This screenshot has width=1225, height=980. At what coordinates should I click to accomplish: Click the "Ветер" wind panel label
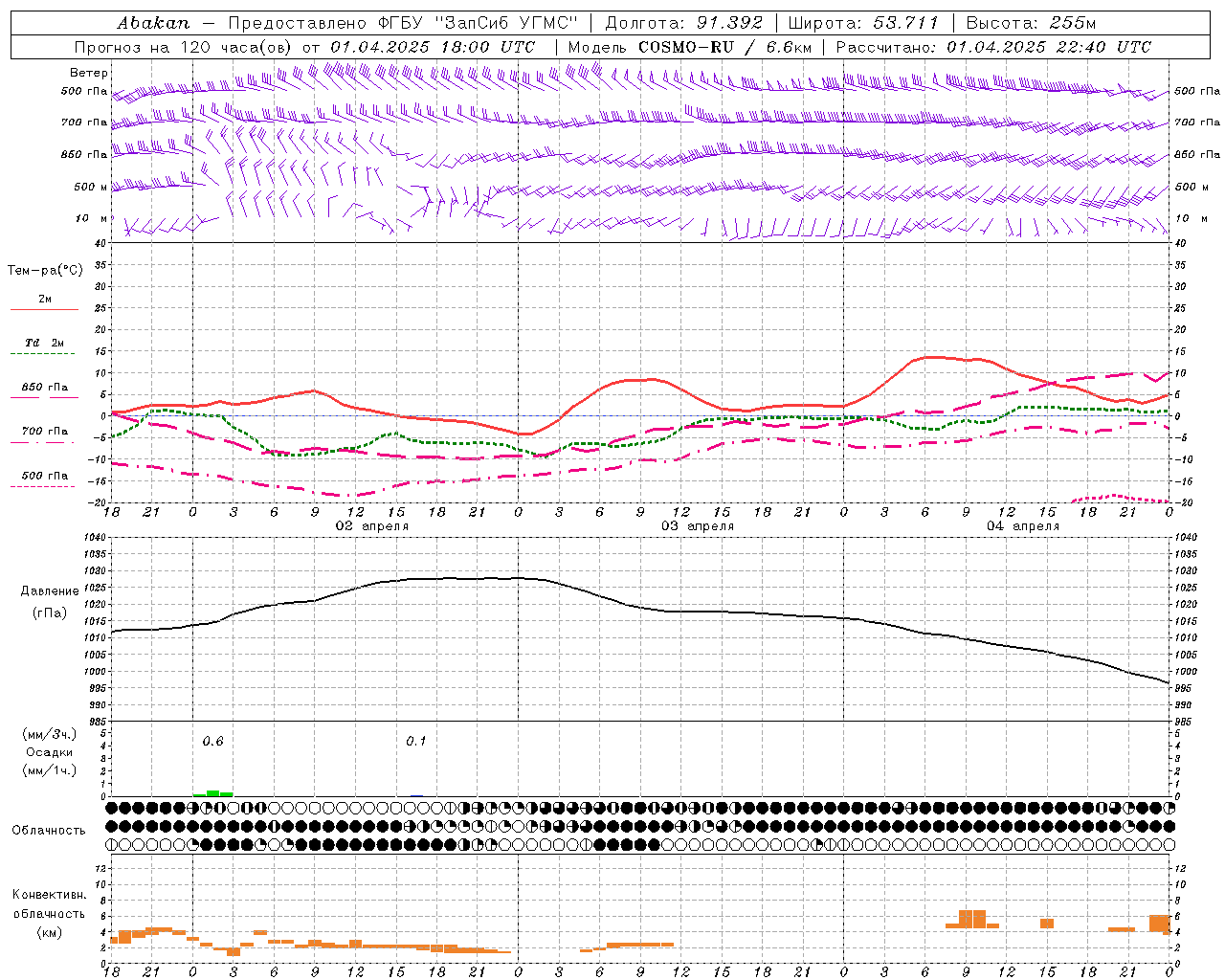click(89, 73)
